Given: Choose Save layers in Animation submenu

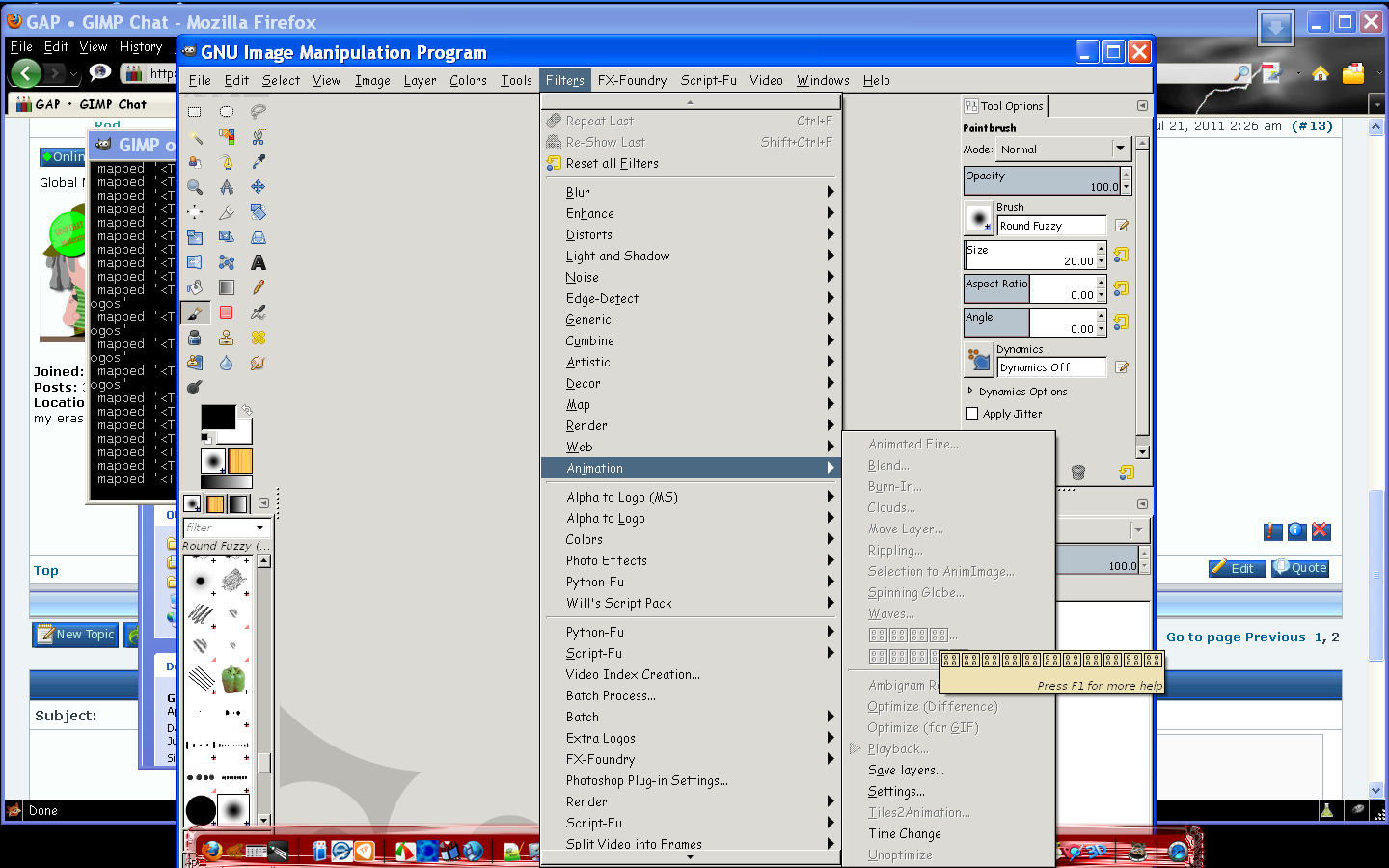Looking at the screenshot, I should pyautogui.click(x=949, y=770).
